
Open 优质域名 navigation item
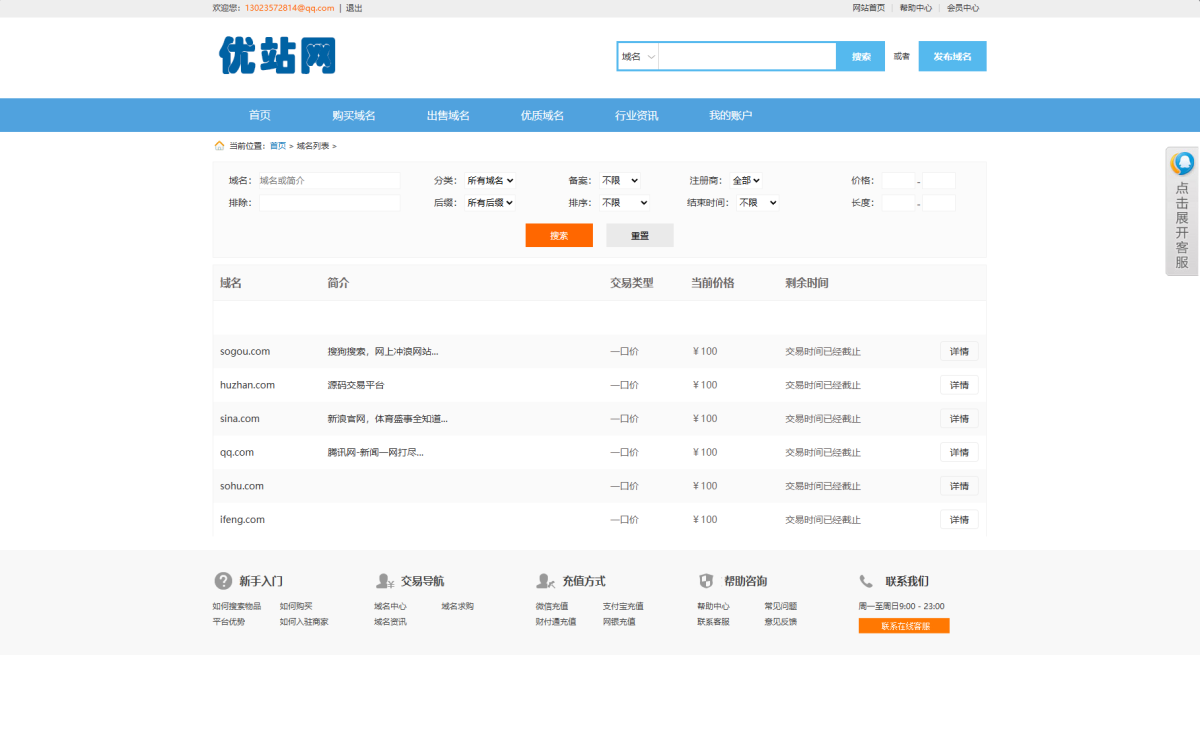click(542, 115)
